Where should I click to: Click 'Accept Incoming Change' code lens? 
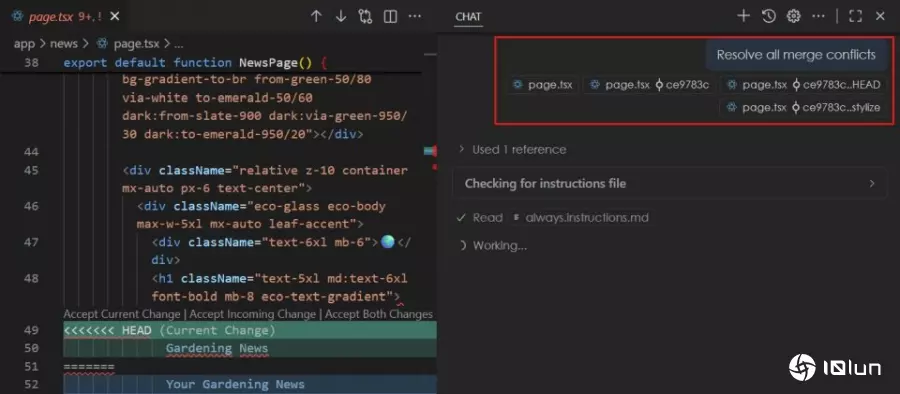[253, 314]
